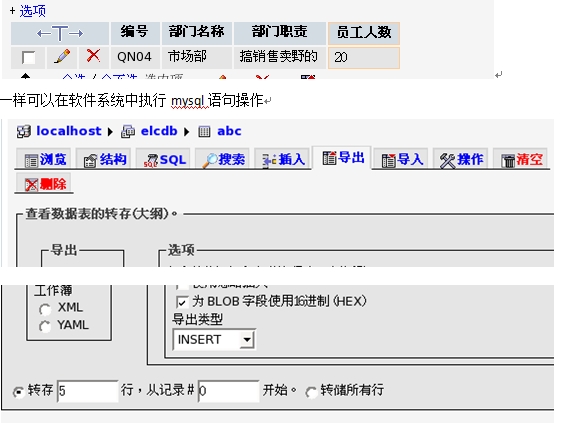This screenshot has width=569, height=423.
Task: Select the QN04 cell
Action: pyautogui.click(x=134, y=57)
